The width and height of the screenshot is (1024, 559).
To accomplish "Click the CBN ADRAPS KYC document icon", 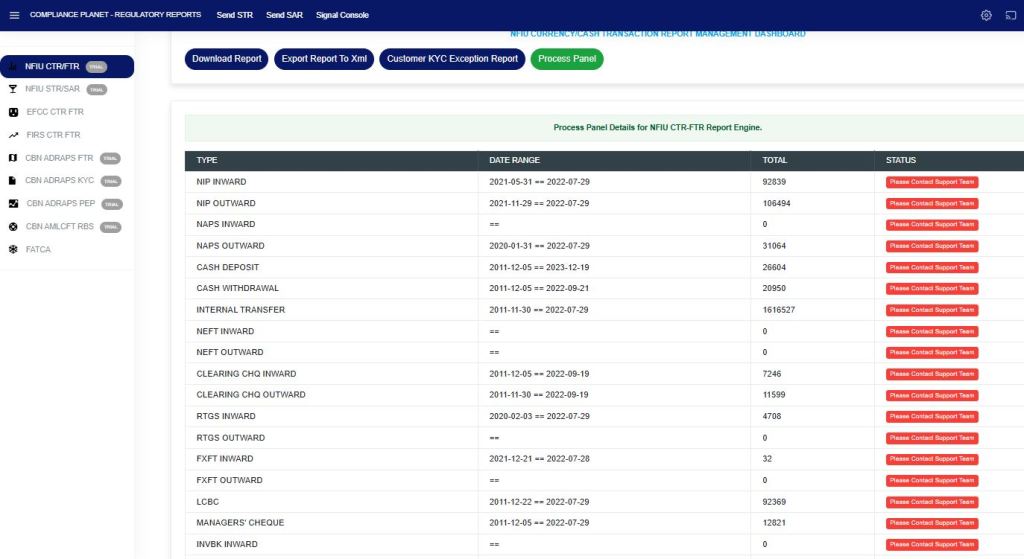I will 13,181.
